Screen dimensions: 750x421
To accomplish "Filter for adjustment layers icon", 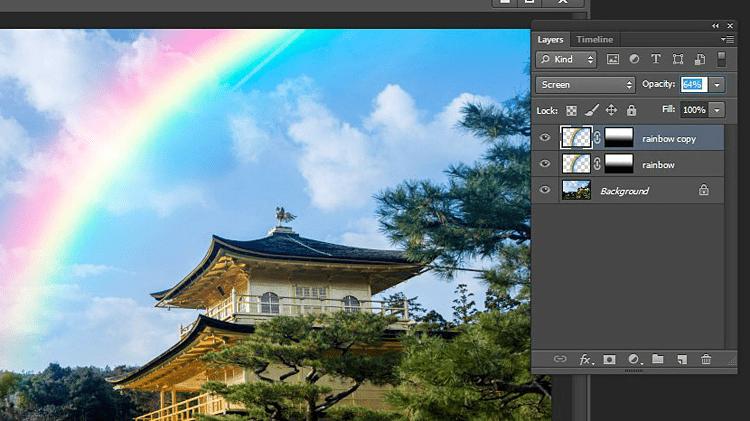I will coord(634,59).
